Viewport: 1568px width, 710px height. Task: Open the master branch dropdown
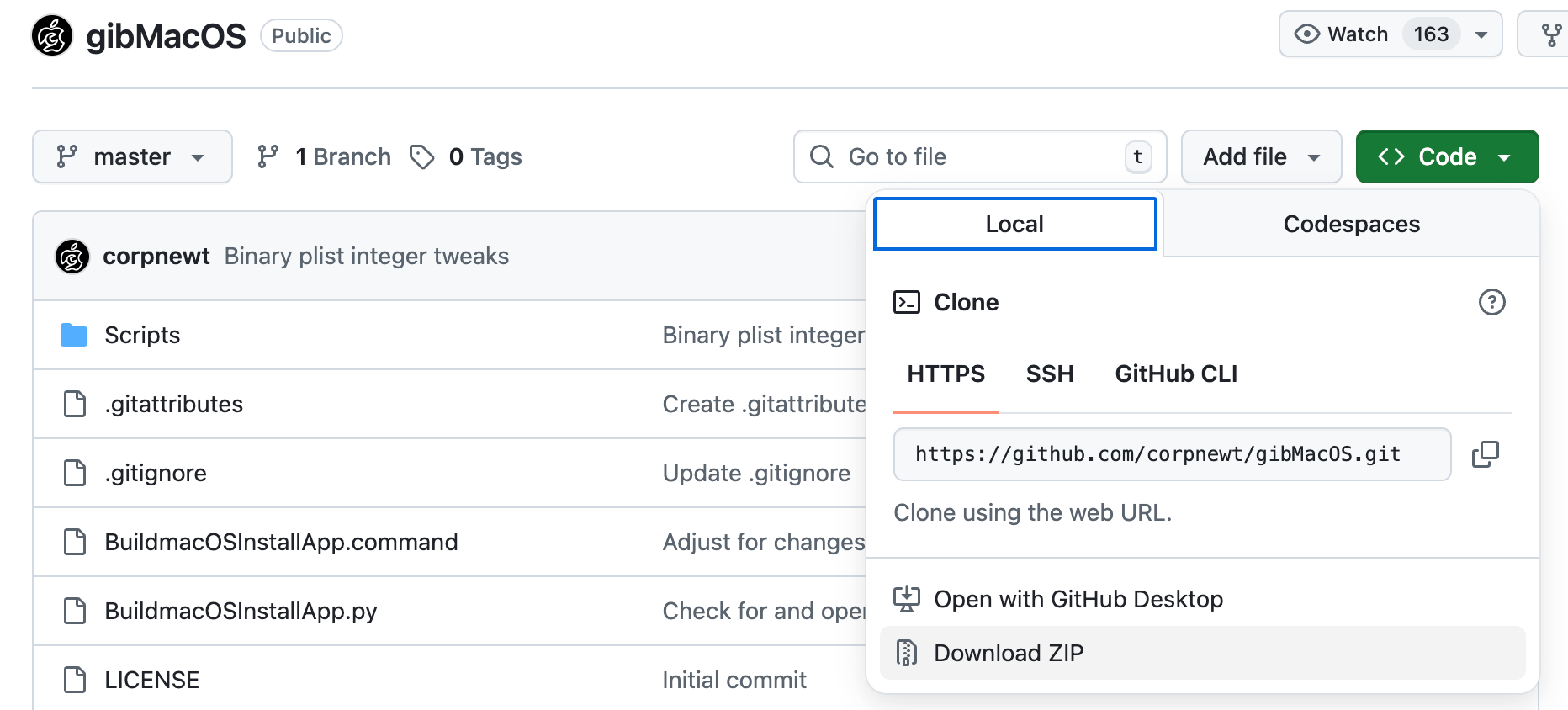(x=132, y=157)
